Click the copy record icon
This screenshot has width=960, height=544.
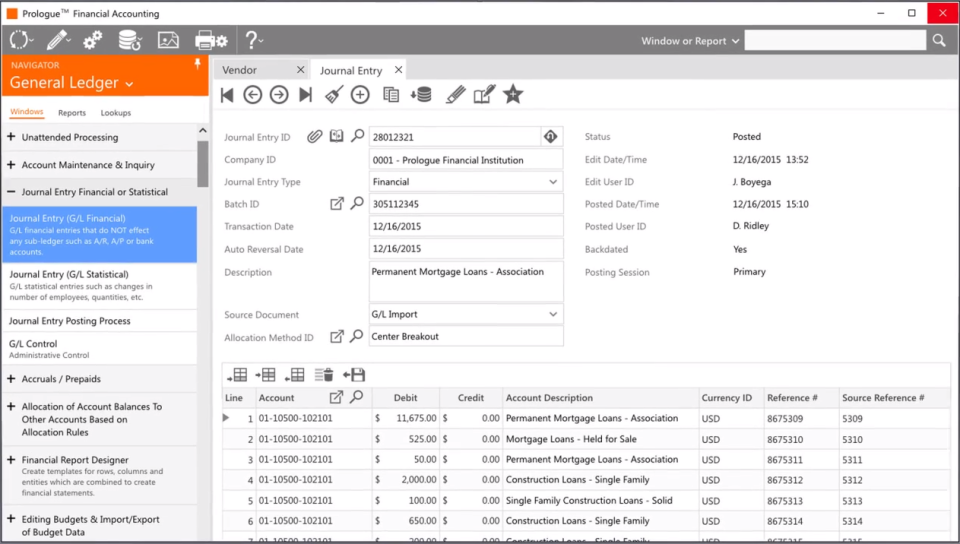click(391, 95)
